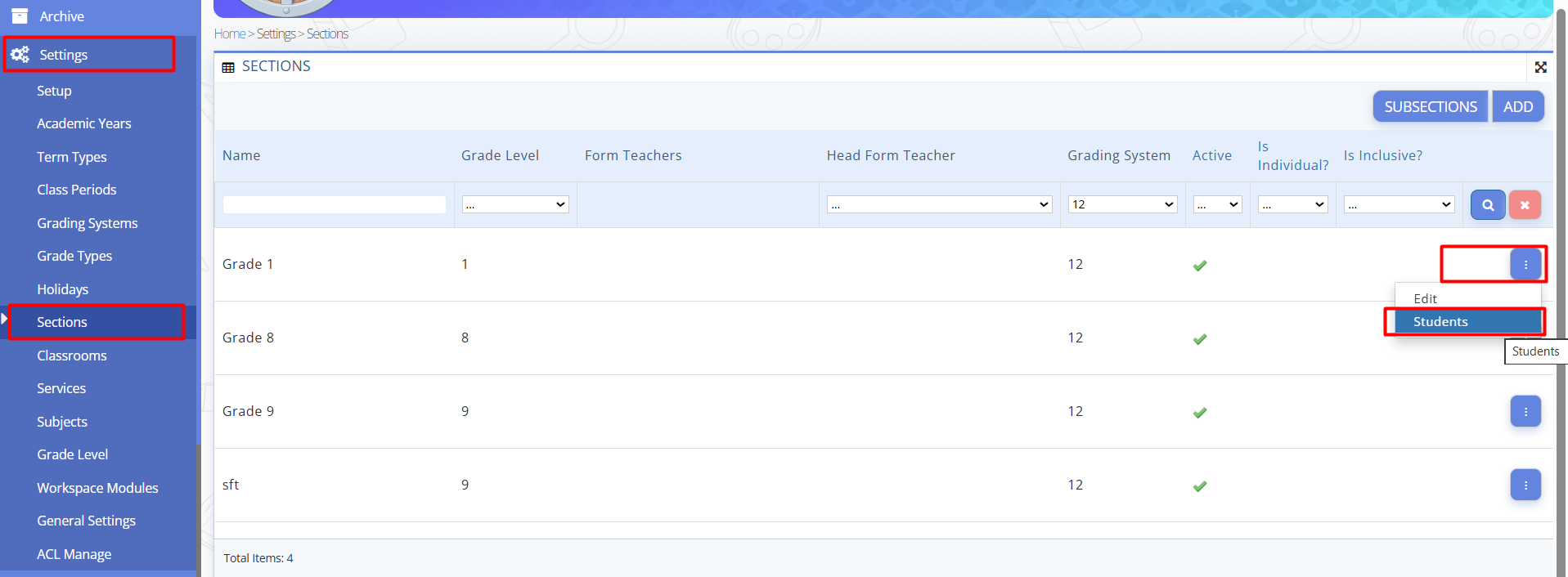This screenshot has width=1568, height=577.
Task: Open the Active filter dropdown
Action: (1217, 204)
